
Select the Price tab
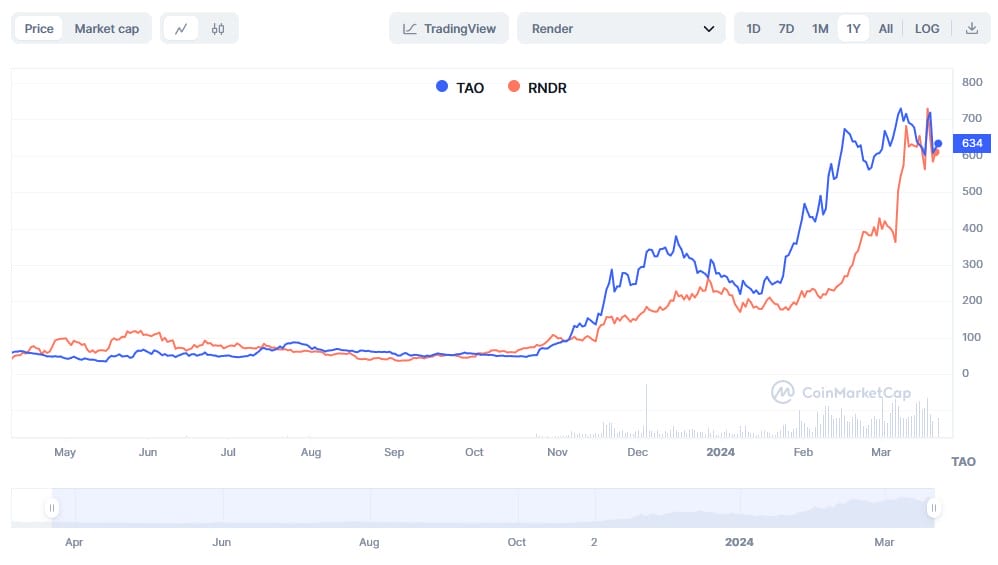coord(39,29)
